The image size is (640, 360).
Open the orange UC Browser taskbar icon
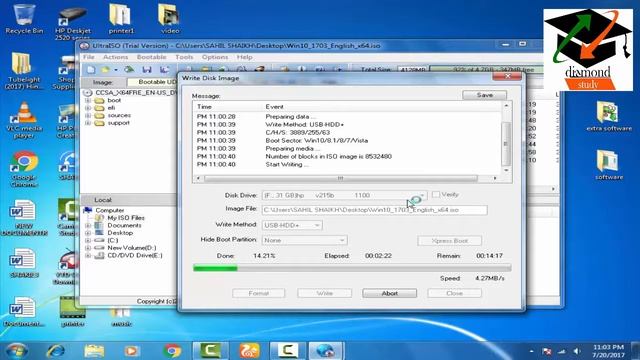point(249,351)
